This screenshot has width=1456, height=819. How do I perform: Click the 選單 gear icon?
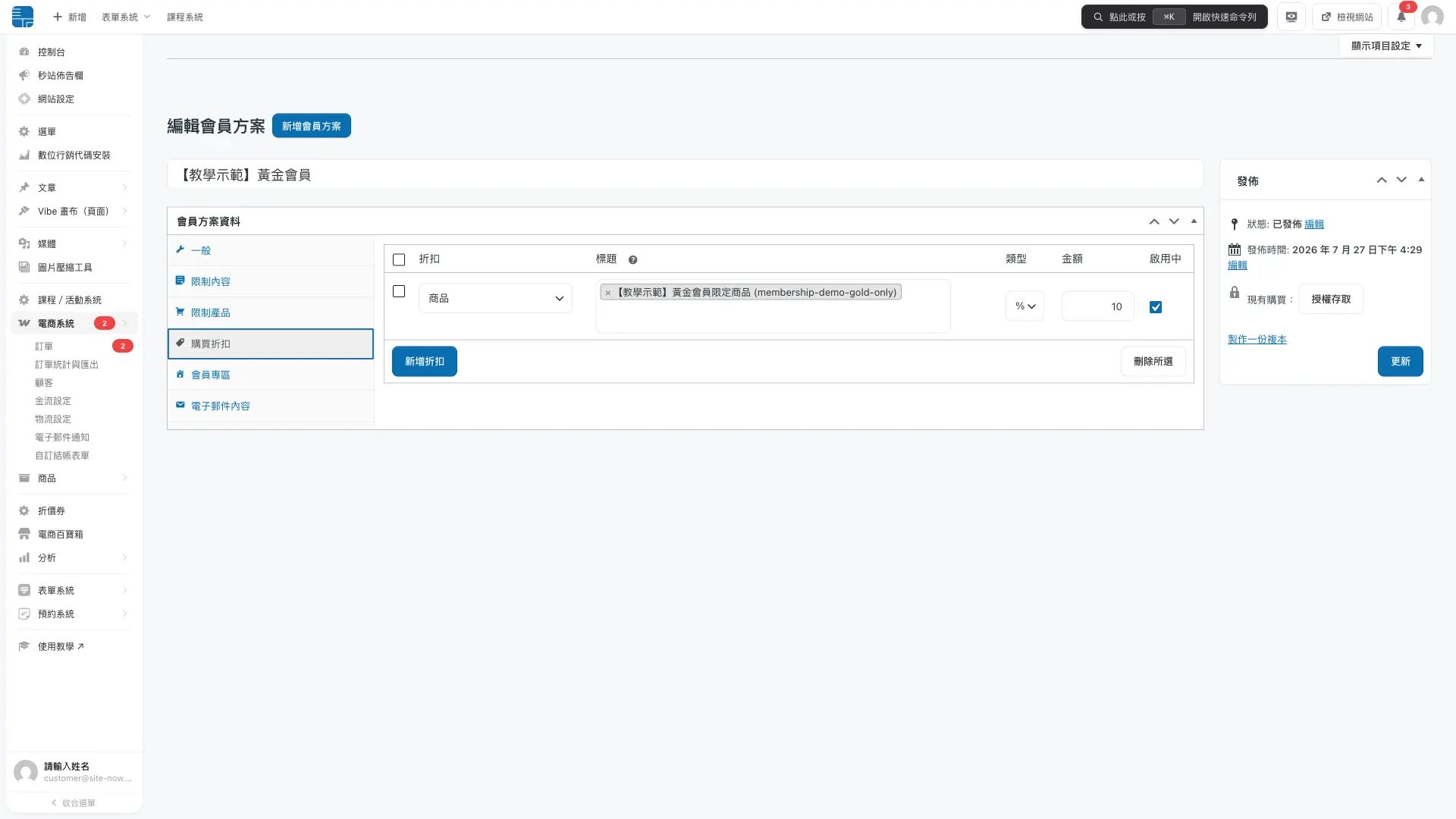(x=24, y=132)
